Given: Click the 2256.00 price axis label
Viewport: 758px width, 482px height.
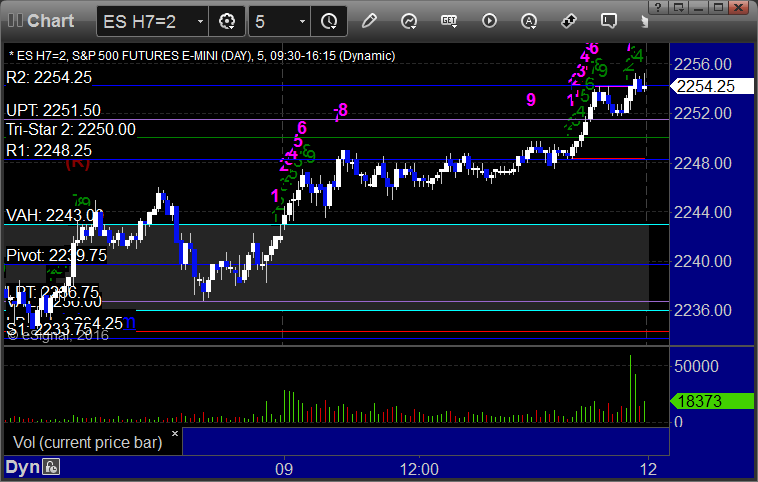Looking at the screenshot, I should coord(702,64).
